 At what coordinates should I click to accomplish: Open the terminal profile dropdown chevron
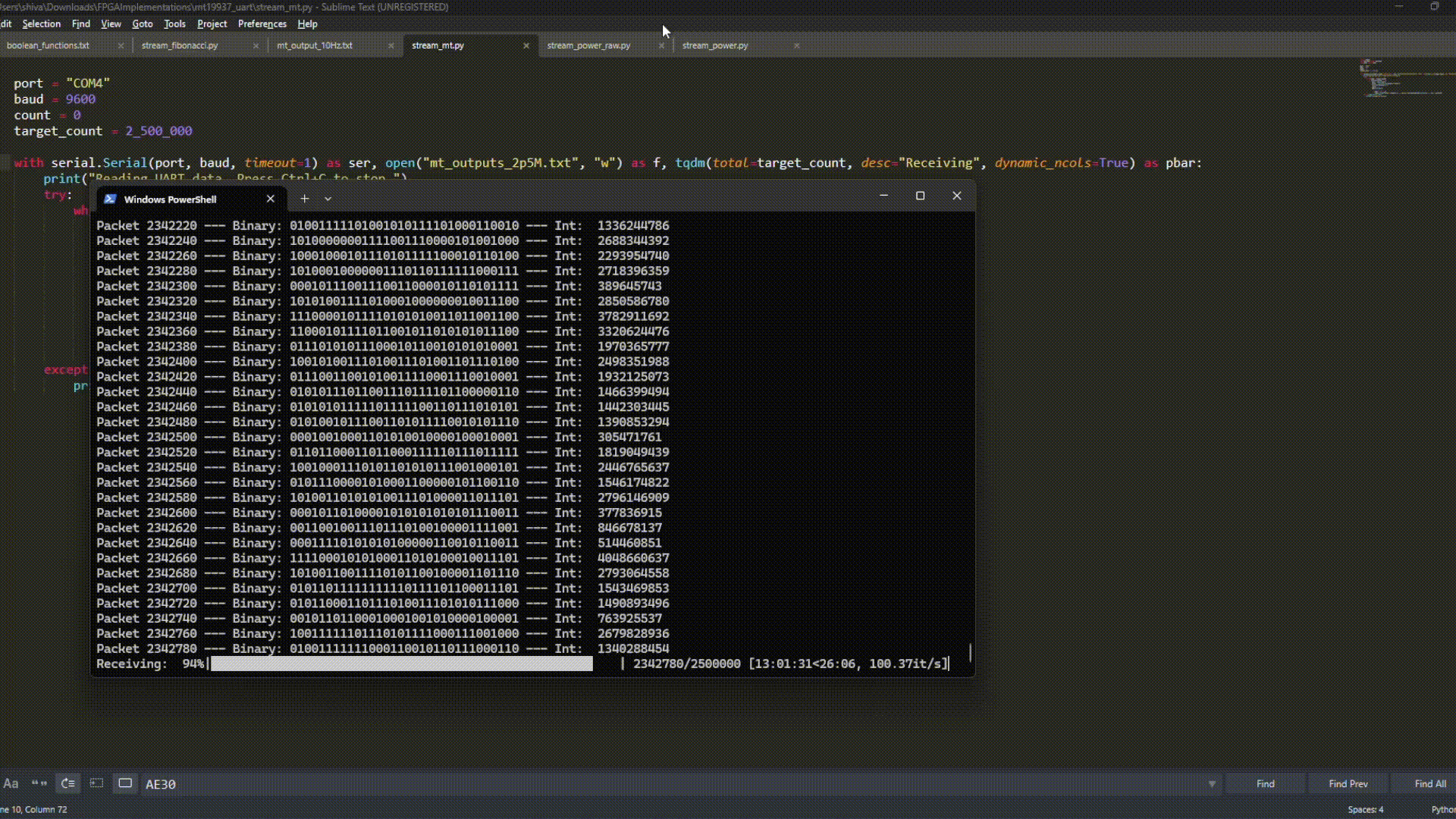click(328, 199)
